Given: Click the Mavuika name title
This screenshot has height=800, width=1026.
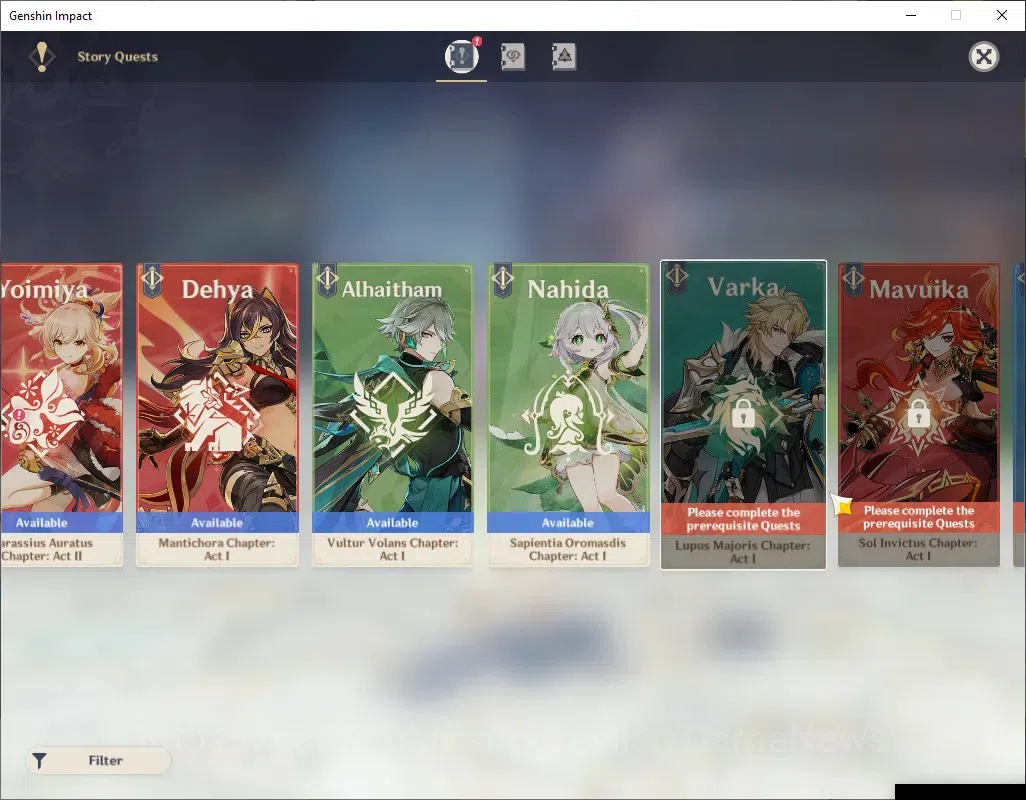Looking at the screenshot, I should [x=919, y=289].
